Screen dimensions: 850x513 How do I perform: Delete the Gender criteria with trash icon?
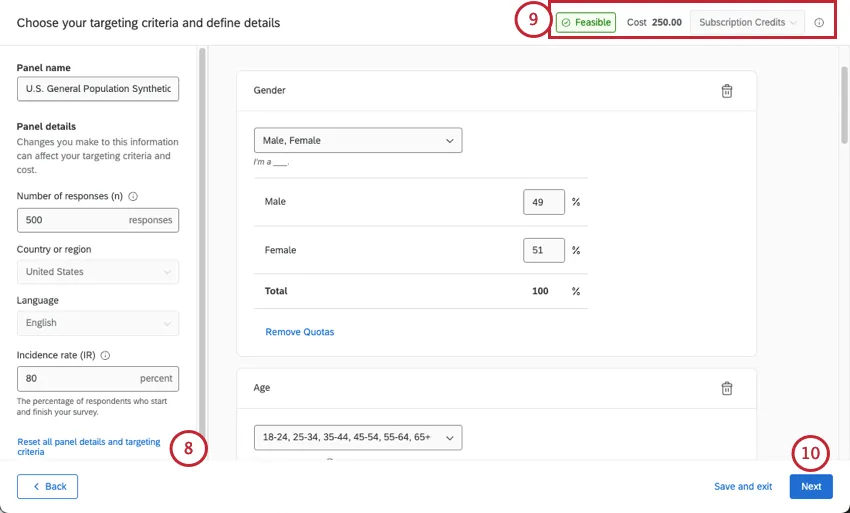coord(727,91)
